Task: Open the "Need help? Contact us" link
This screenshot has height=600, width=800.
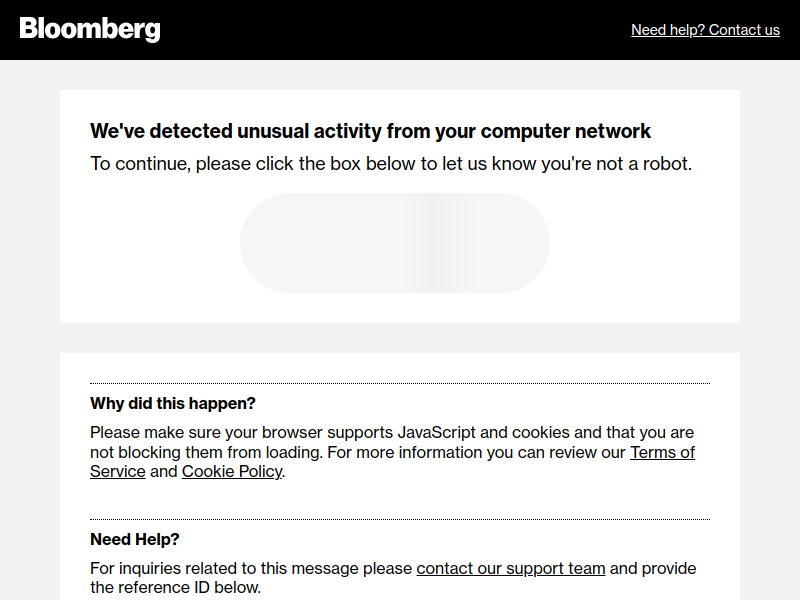Action: click(705, 30)
